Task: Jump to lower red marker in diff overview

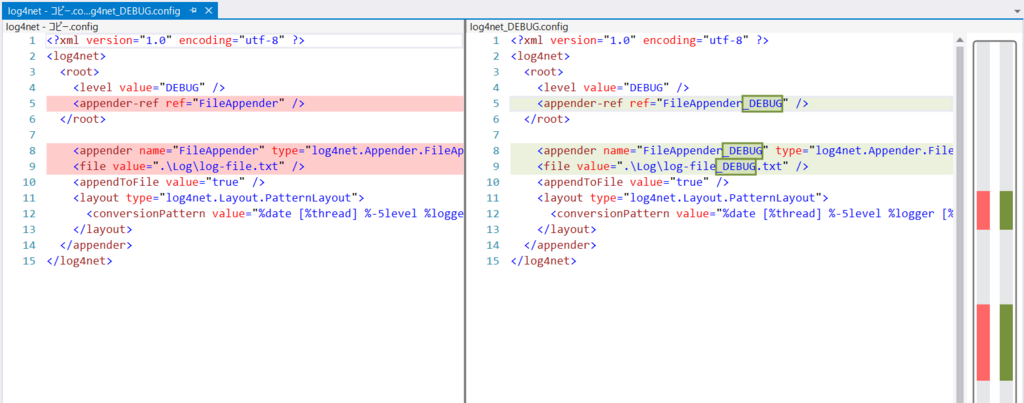Action: (983, 342)
